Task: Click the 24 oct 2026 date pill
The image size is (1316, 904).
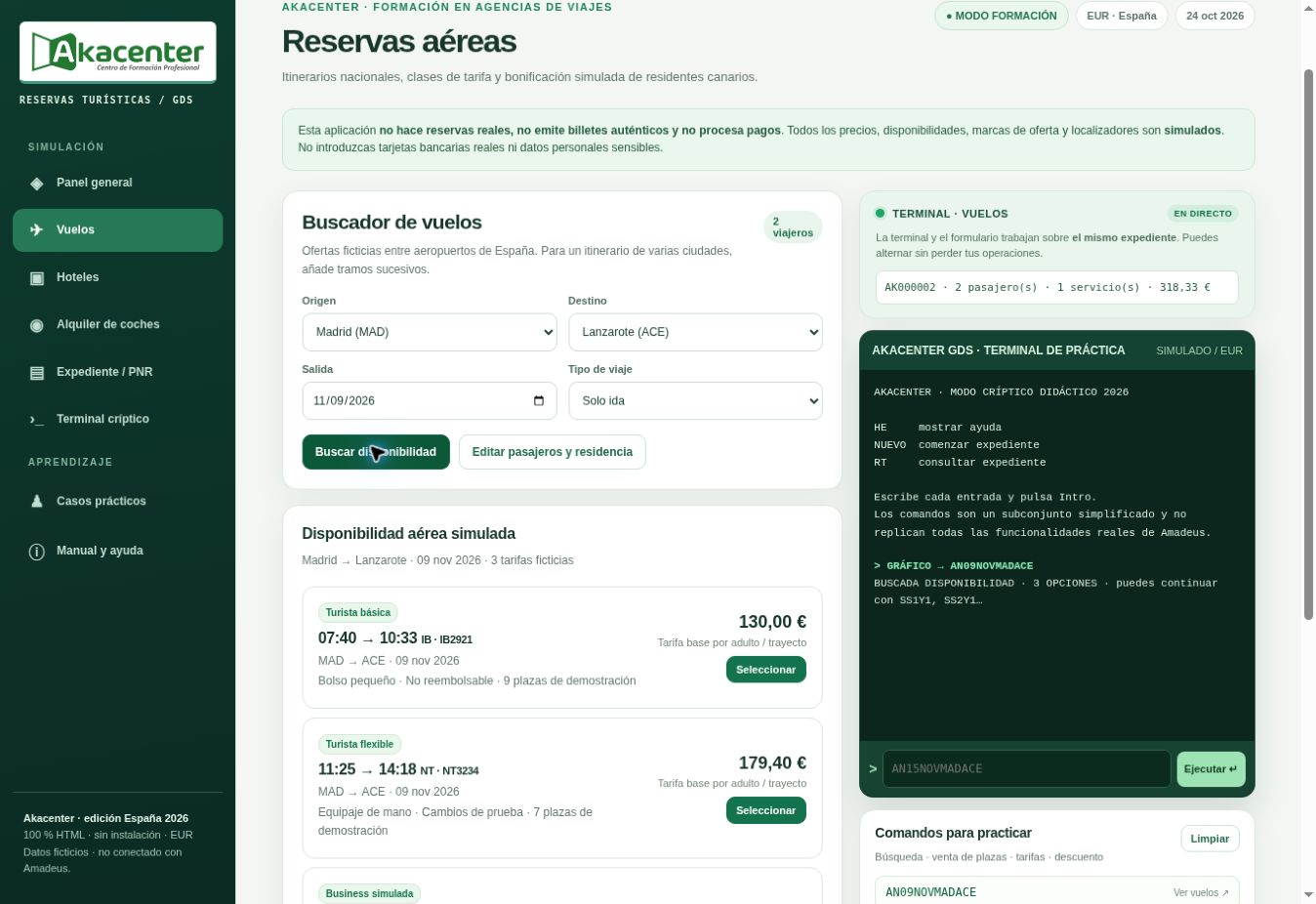Action: 1215,16
